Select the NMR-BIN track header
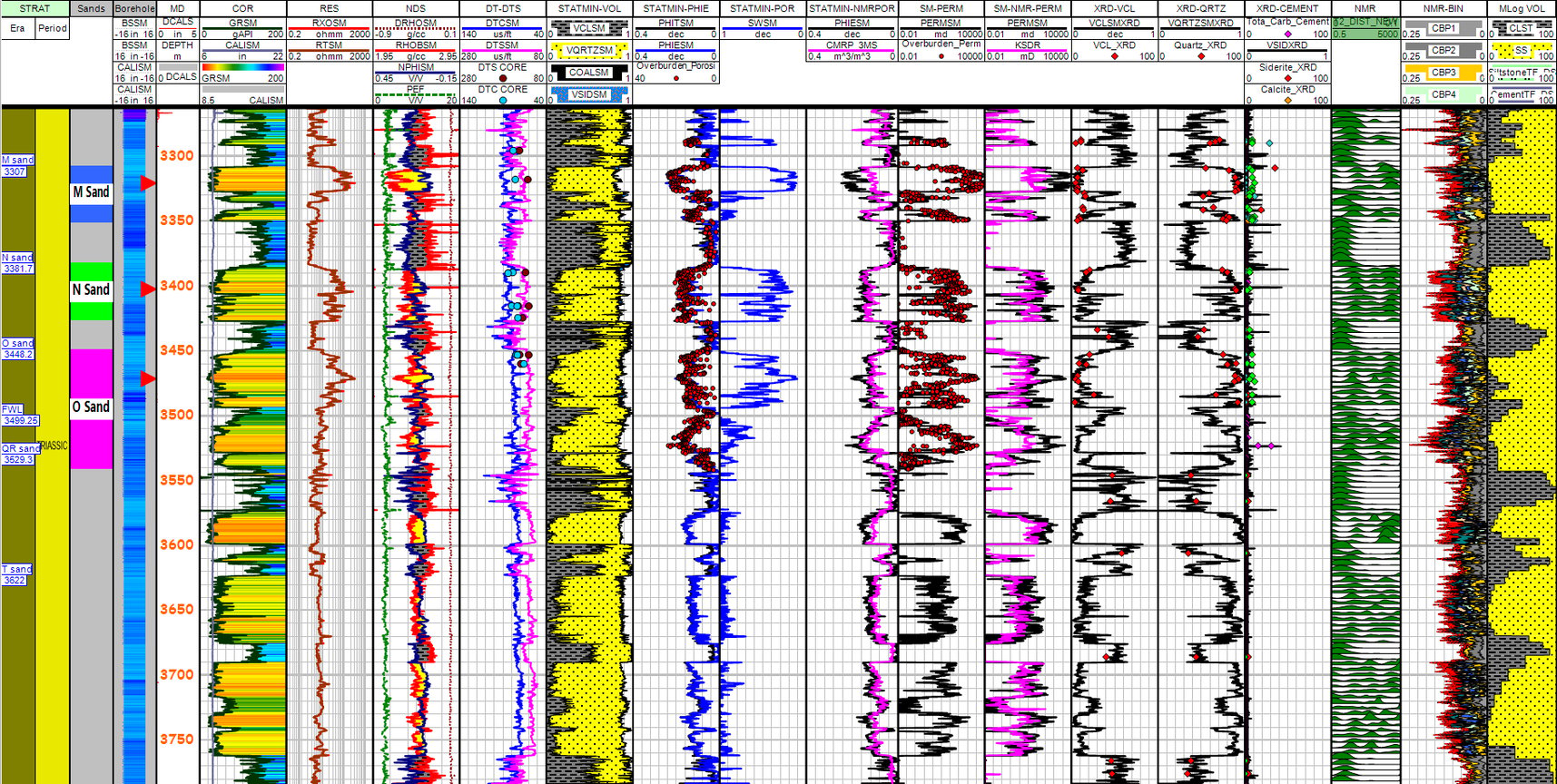Viewport: 1557px width, 784px height. (1444, 8)
